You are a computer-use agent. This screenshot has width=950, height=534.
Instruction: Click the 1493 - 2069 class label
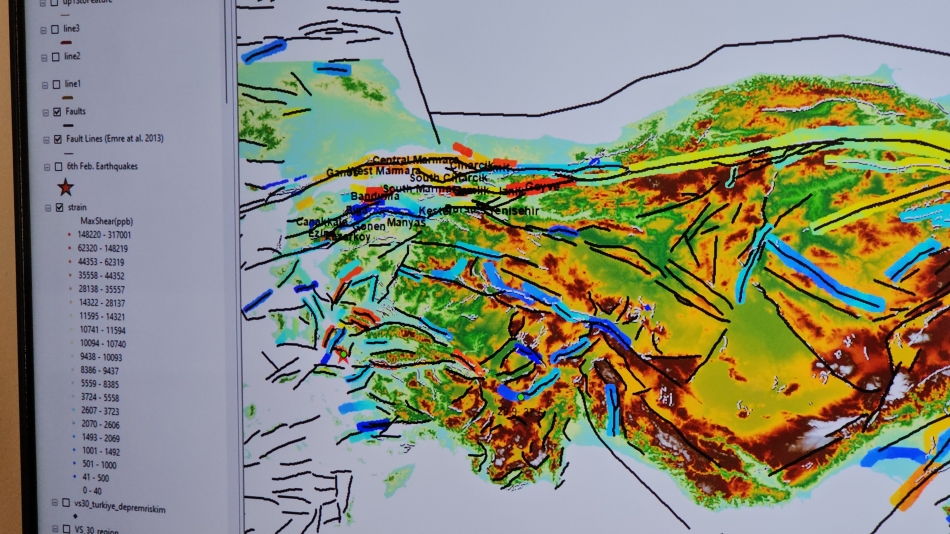coord(101,438)
